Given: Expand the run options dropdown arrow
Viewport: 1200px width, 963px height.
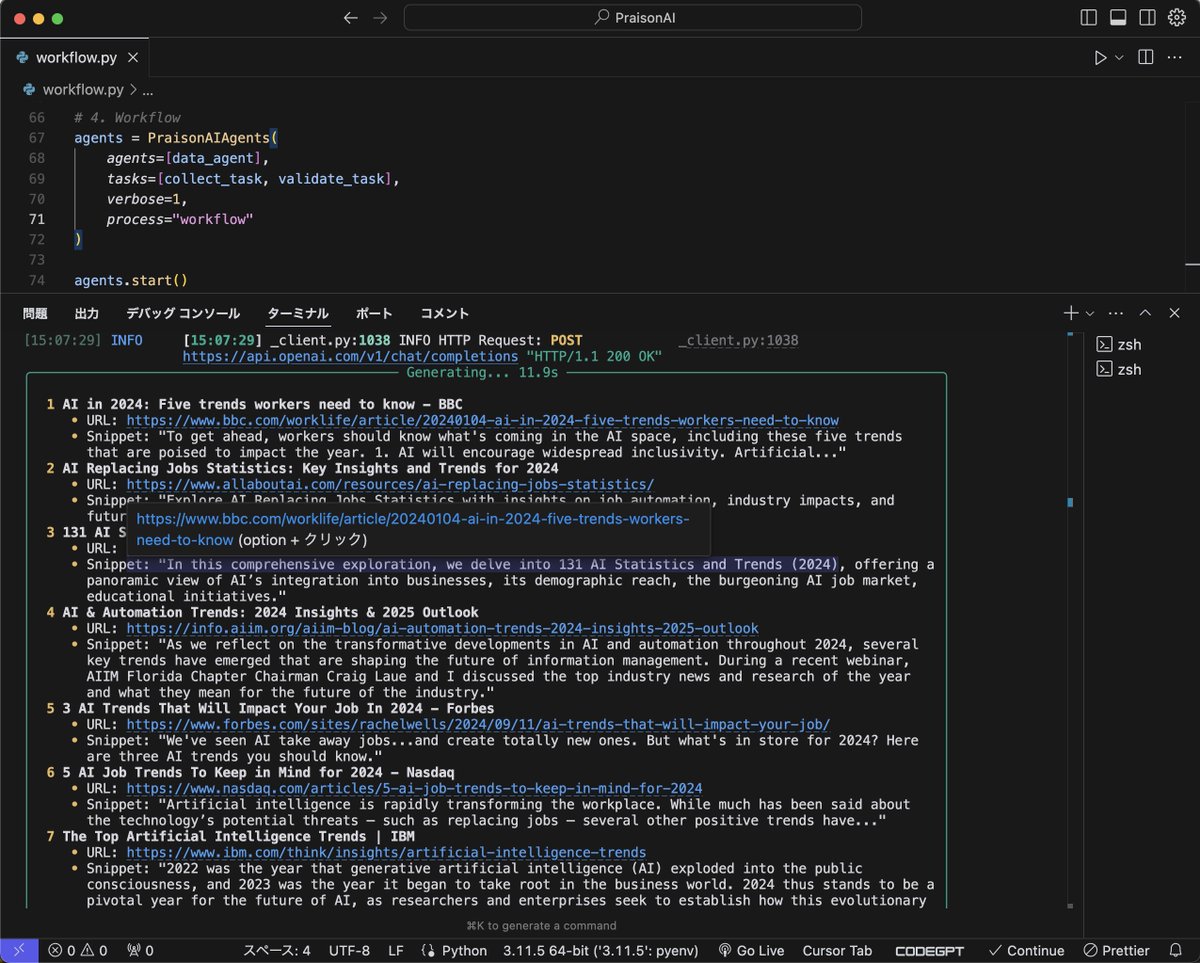Looking at the screenshot, I should (x=1119, y=58).
